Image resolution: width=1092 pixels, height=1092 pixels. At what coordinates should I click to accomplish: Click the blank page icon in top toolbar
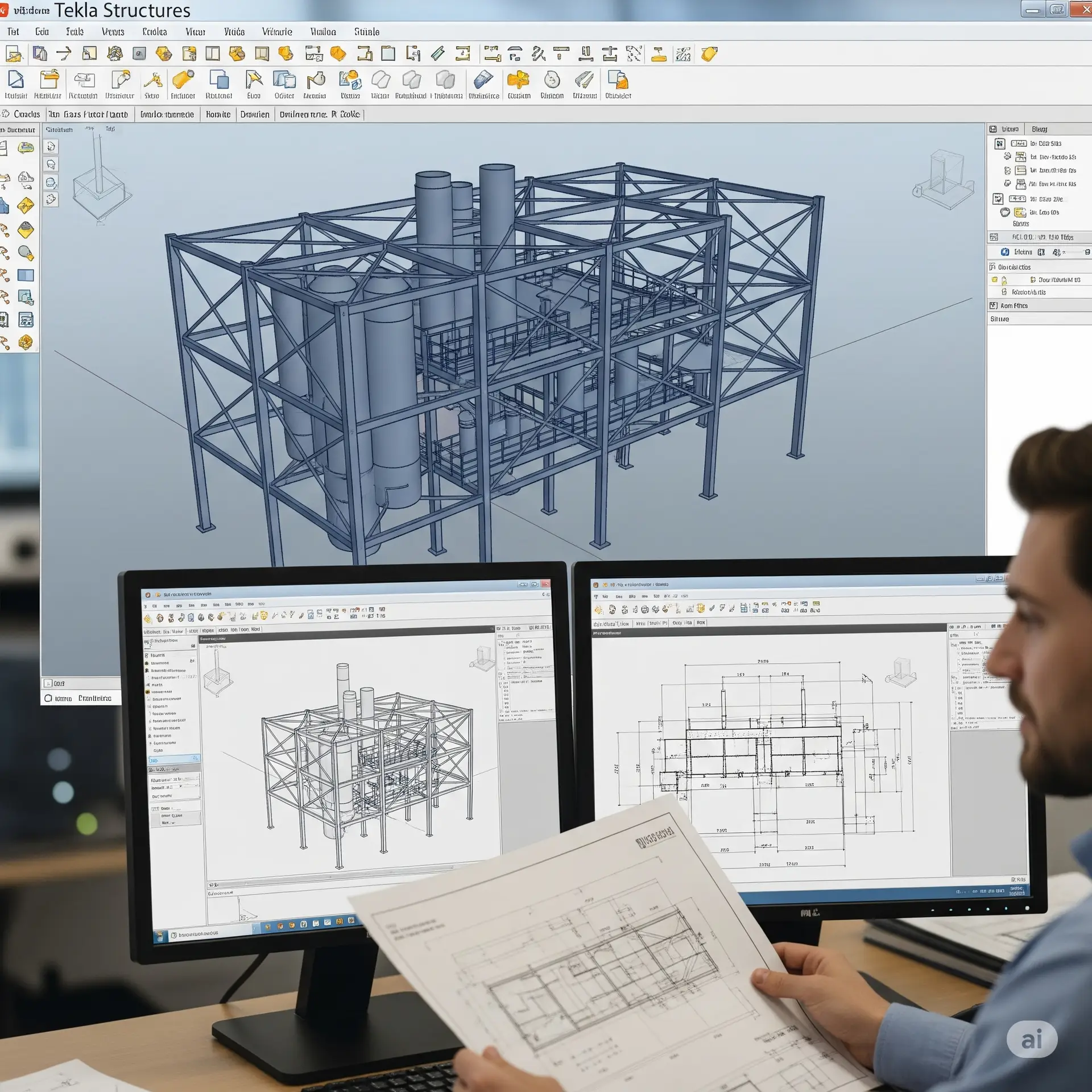click(x=388, y=53)
